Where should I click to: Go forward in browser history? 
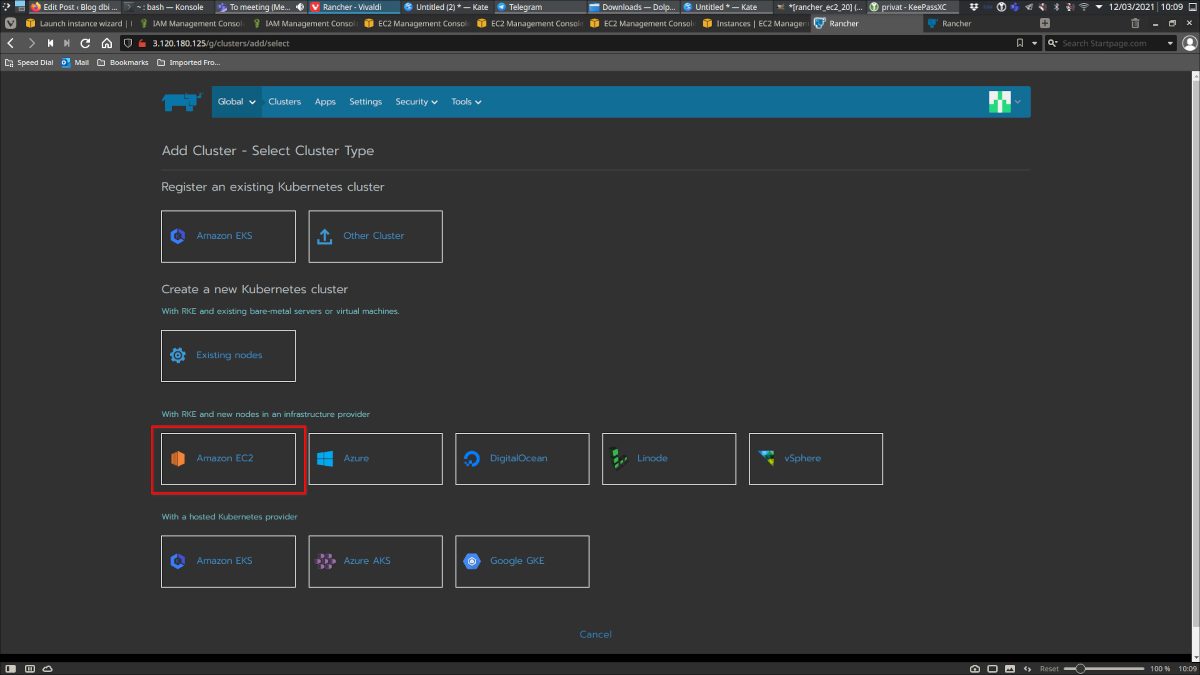click(x=31, y=43)
